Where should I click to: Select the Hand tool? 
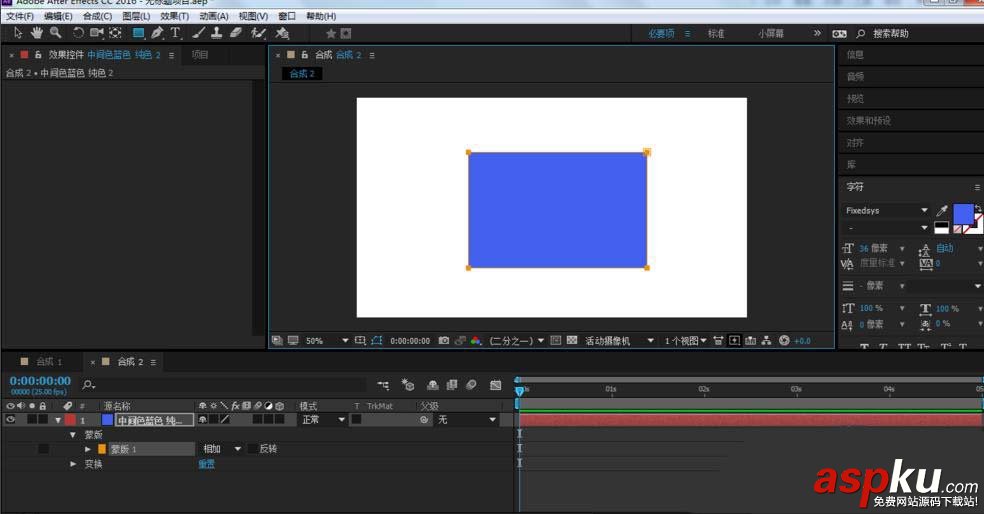[37, 33]
